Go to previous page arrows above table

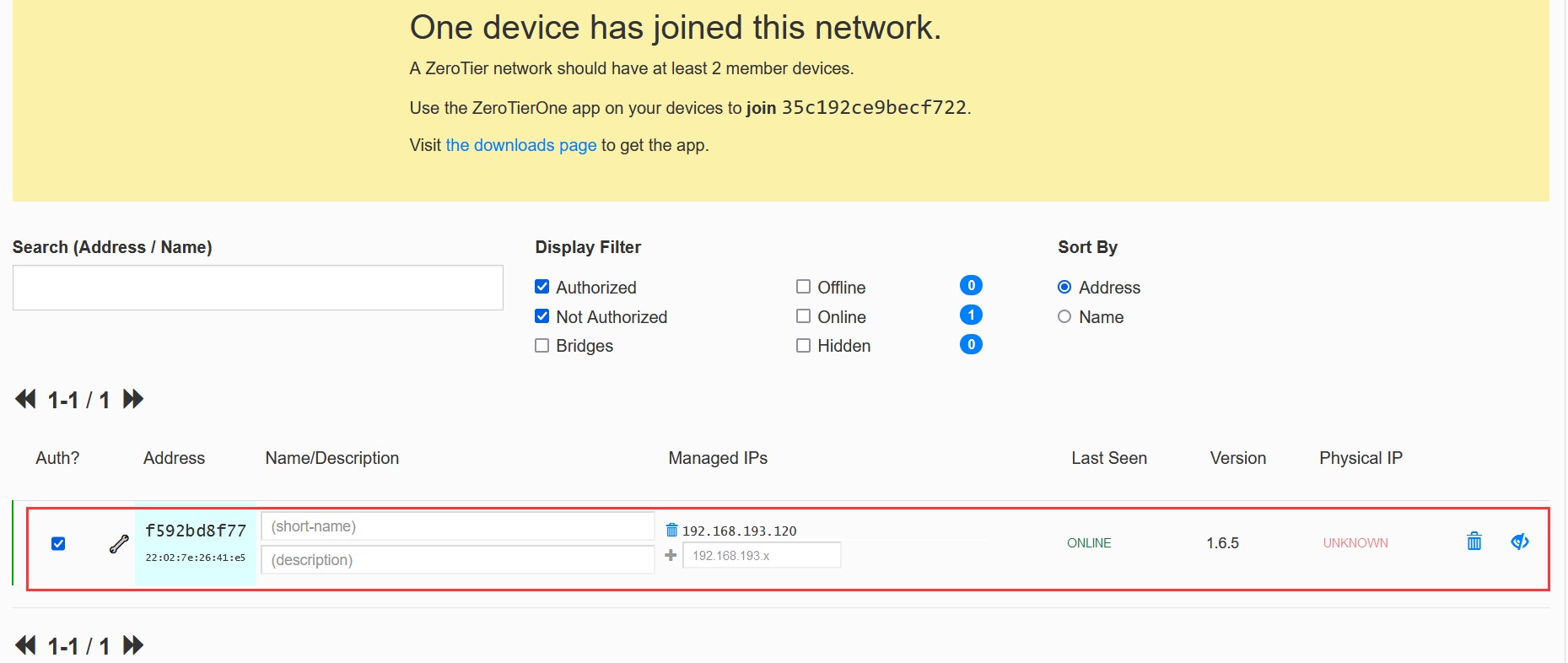[25, 399]
